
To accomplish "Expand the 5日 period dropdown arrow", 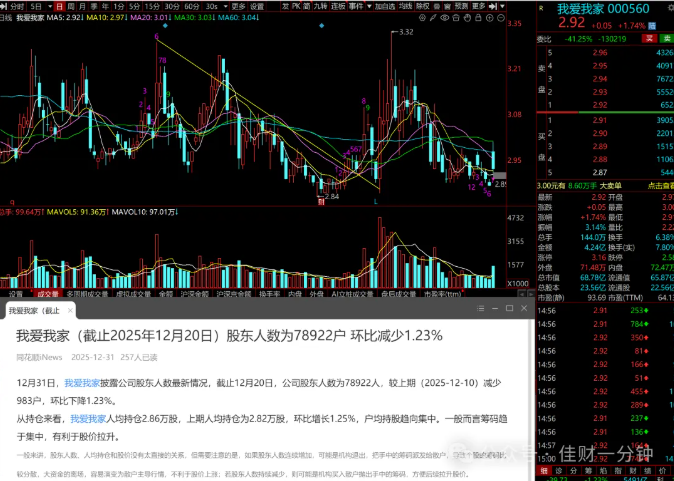I will point(50,6).
